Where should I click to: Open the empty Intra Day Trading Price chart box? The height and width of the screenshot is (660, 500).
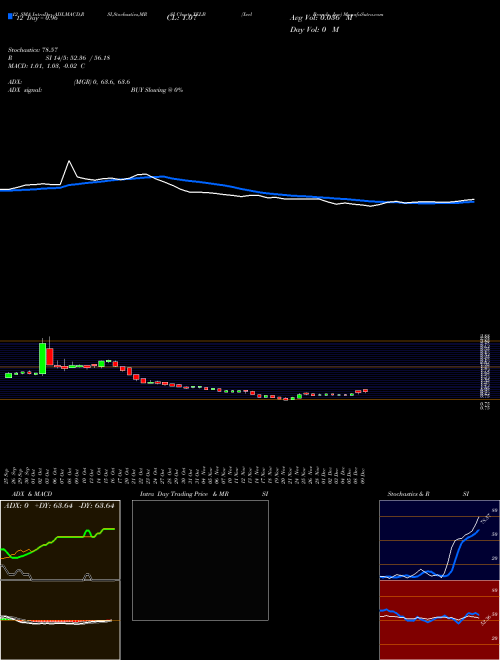[x=200, y=560]
